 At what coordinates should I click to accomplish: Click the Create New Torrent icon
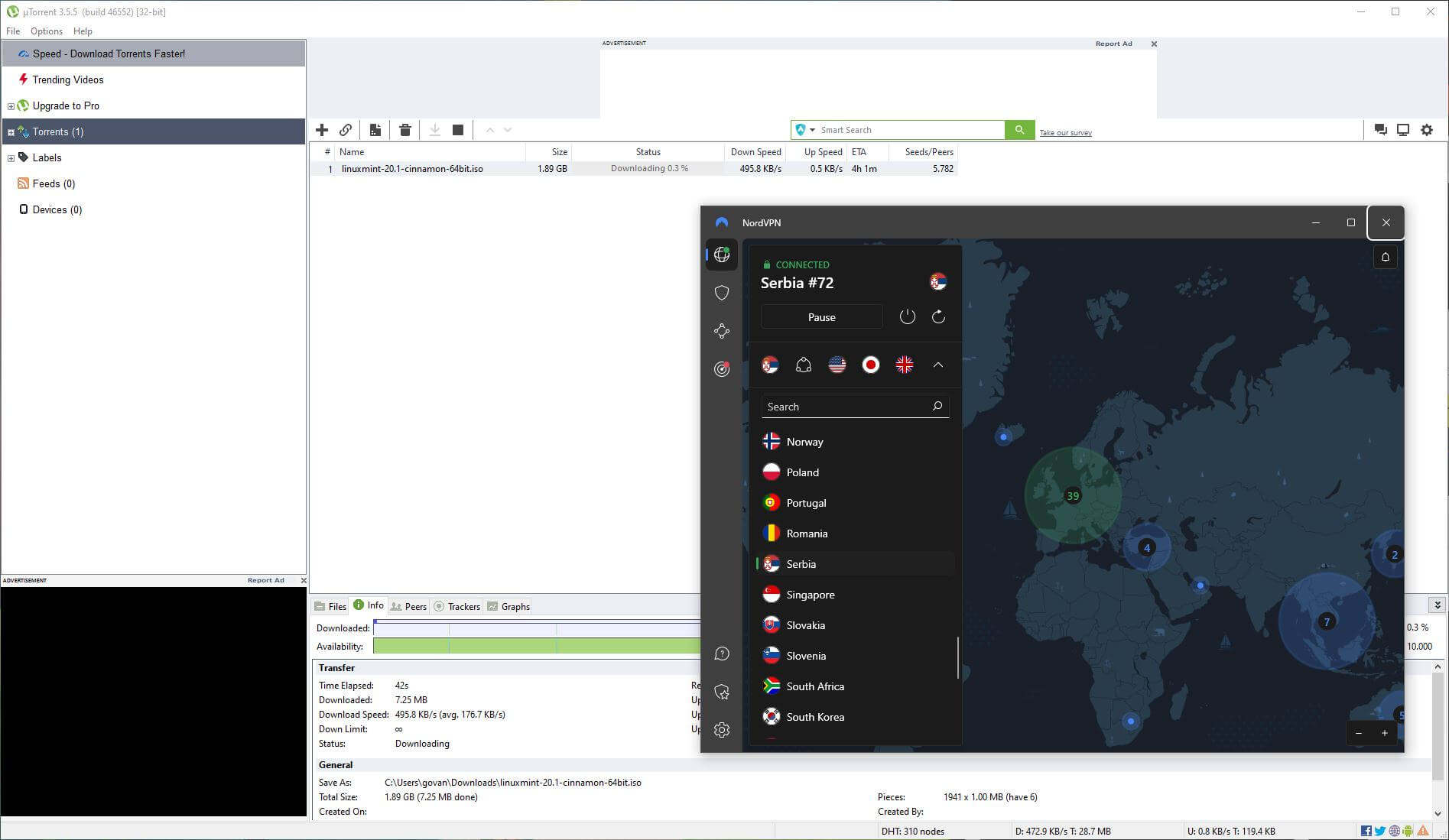click(375, 130)
